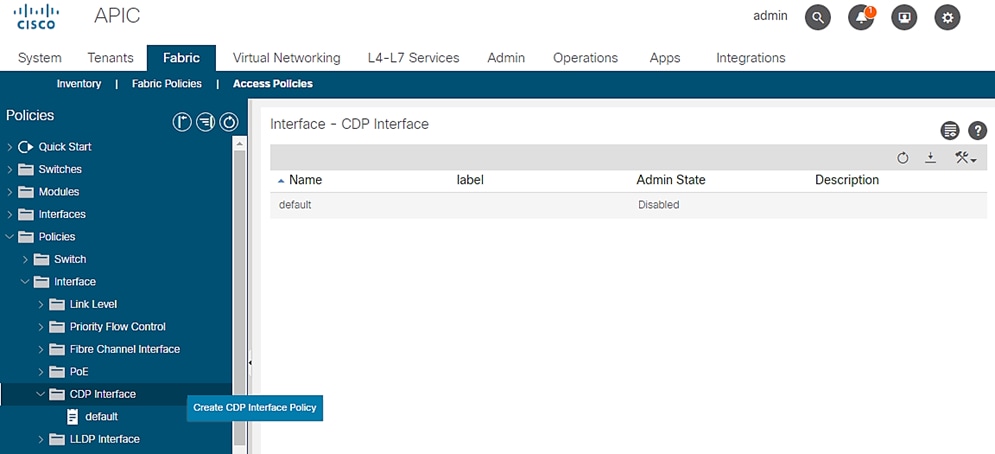Click the help question mark icon
995x454 pixels.
(977, 131)
